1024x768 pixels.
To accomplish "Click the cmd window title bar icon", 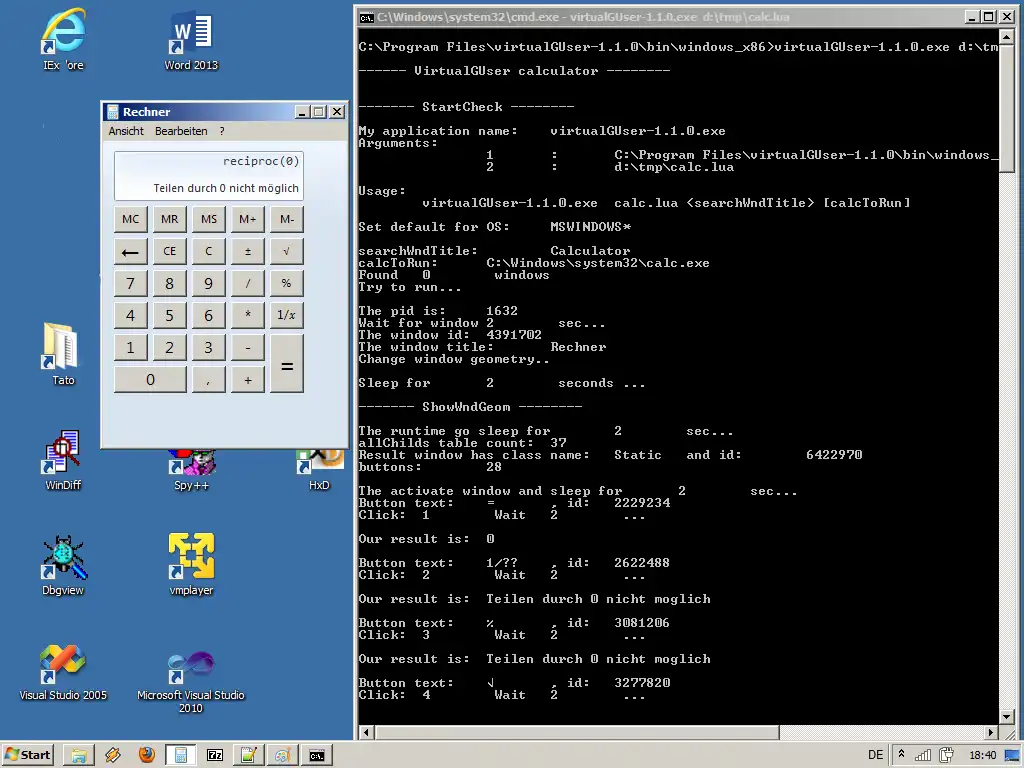I will [366, 18].
